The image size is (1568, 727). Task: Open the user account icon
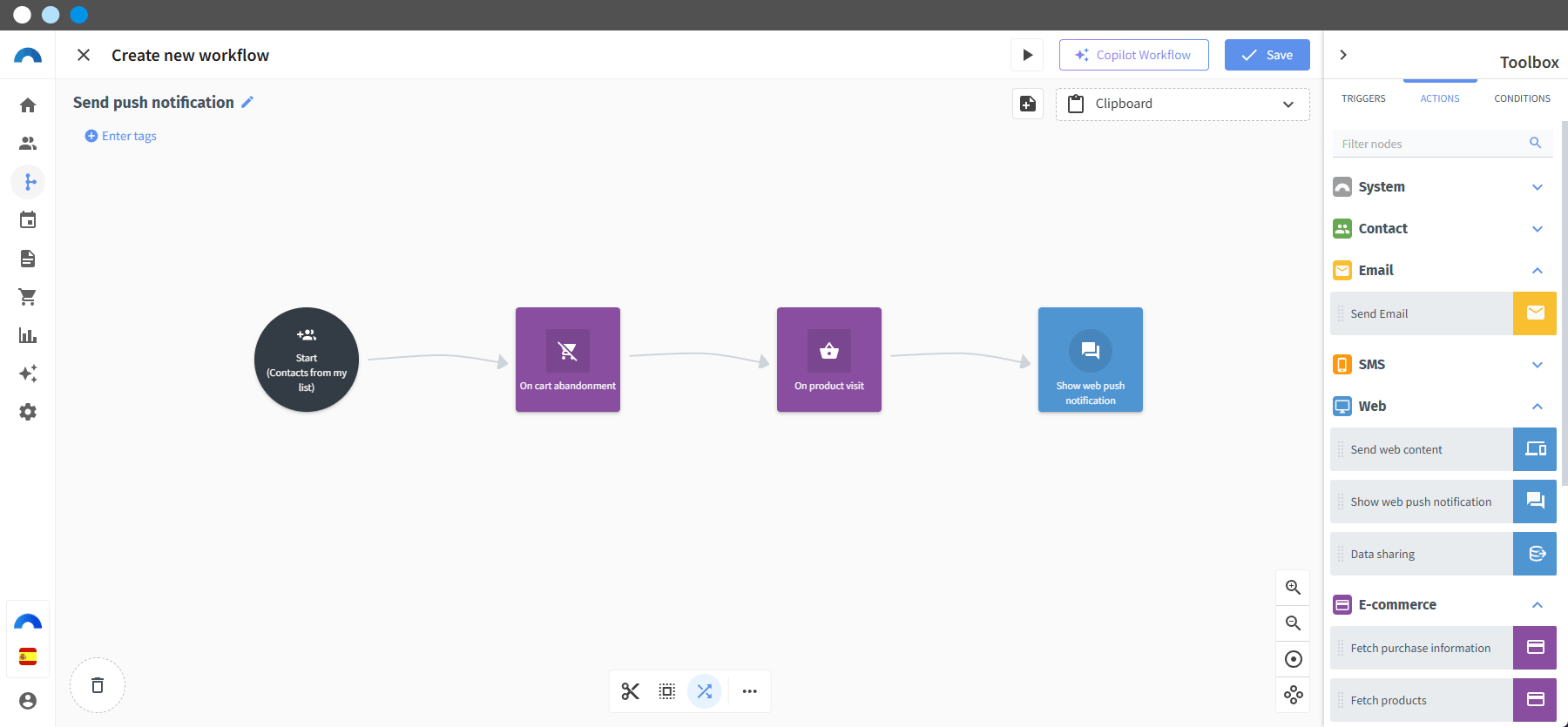coord(28,701)
